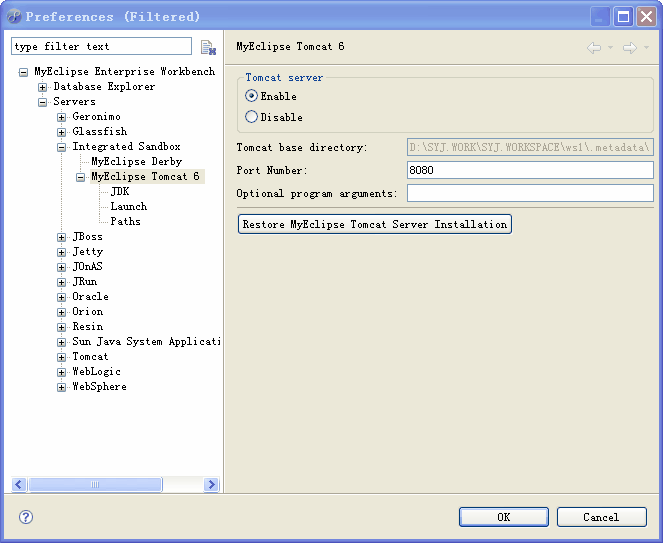Click the Back navigation arrow
The height and width of the screenshot is (543, 663).
[594, 47]
